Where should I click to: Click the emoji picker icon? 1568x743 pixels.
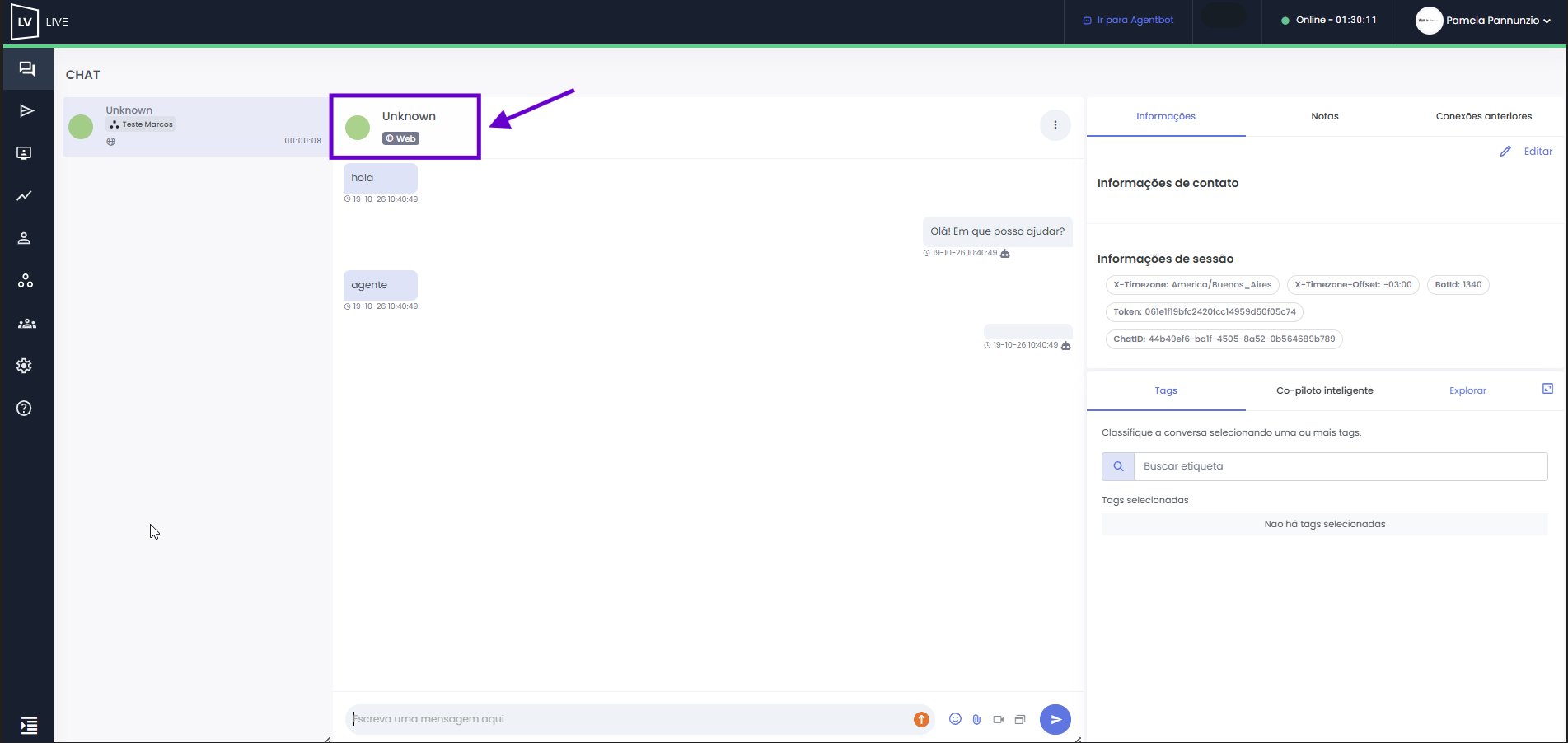tap(955, 719)
